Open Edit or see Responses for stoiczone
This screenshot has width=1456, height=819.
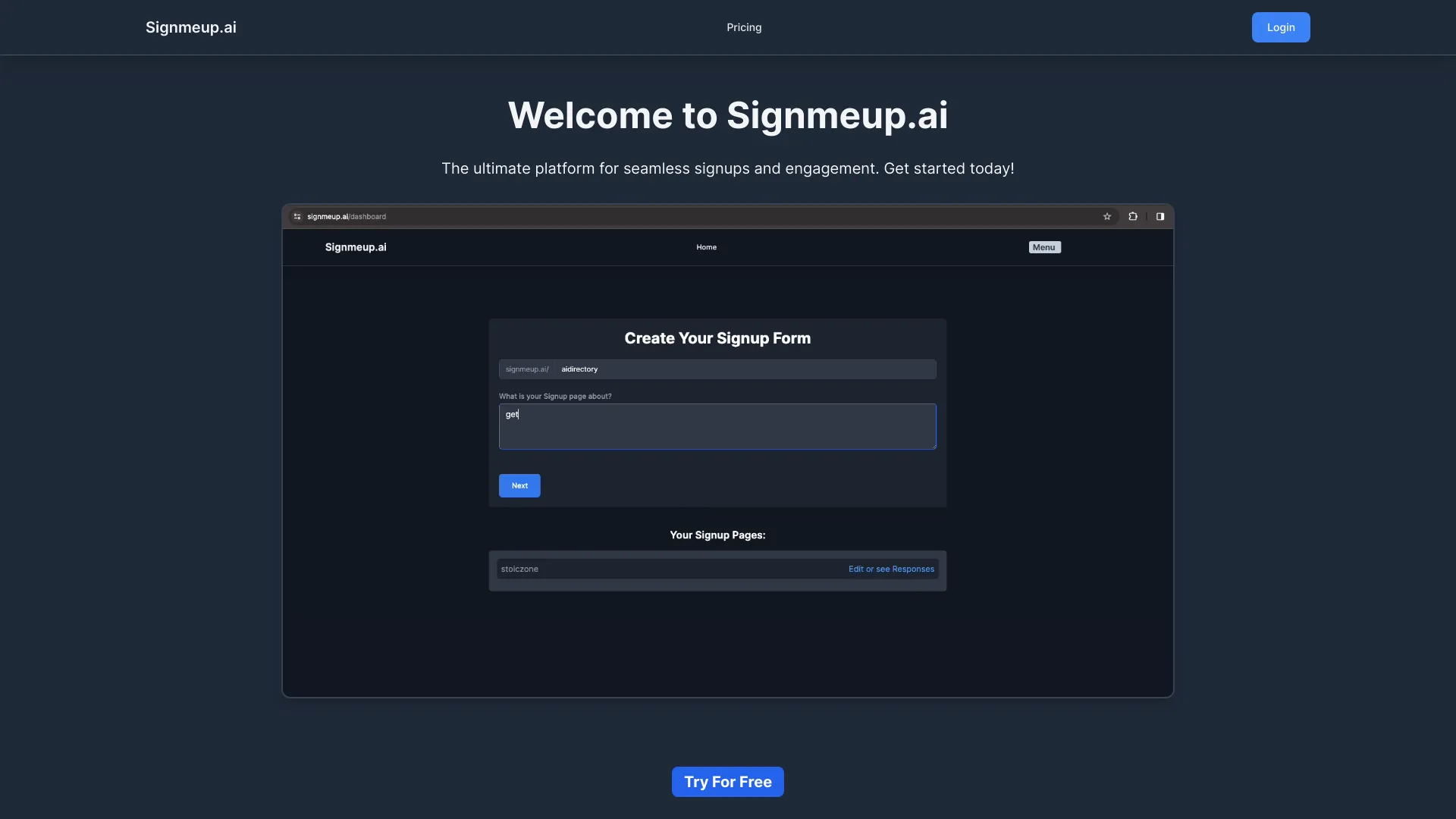click(x=891, y=569)
